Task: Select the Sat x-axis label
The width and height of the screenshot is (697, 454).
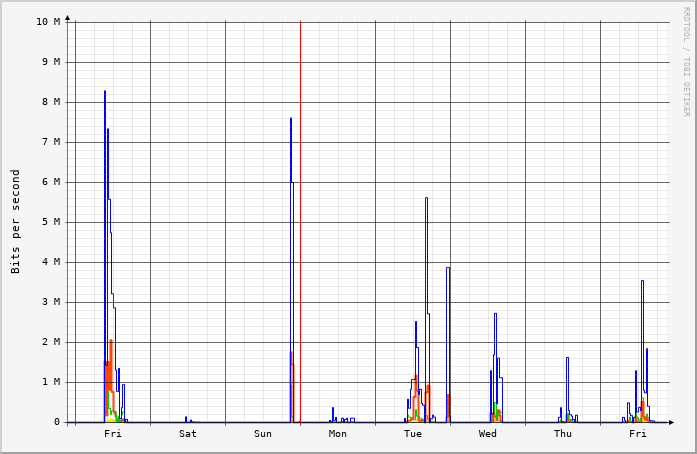Action: pos(188,434)
